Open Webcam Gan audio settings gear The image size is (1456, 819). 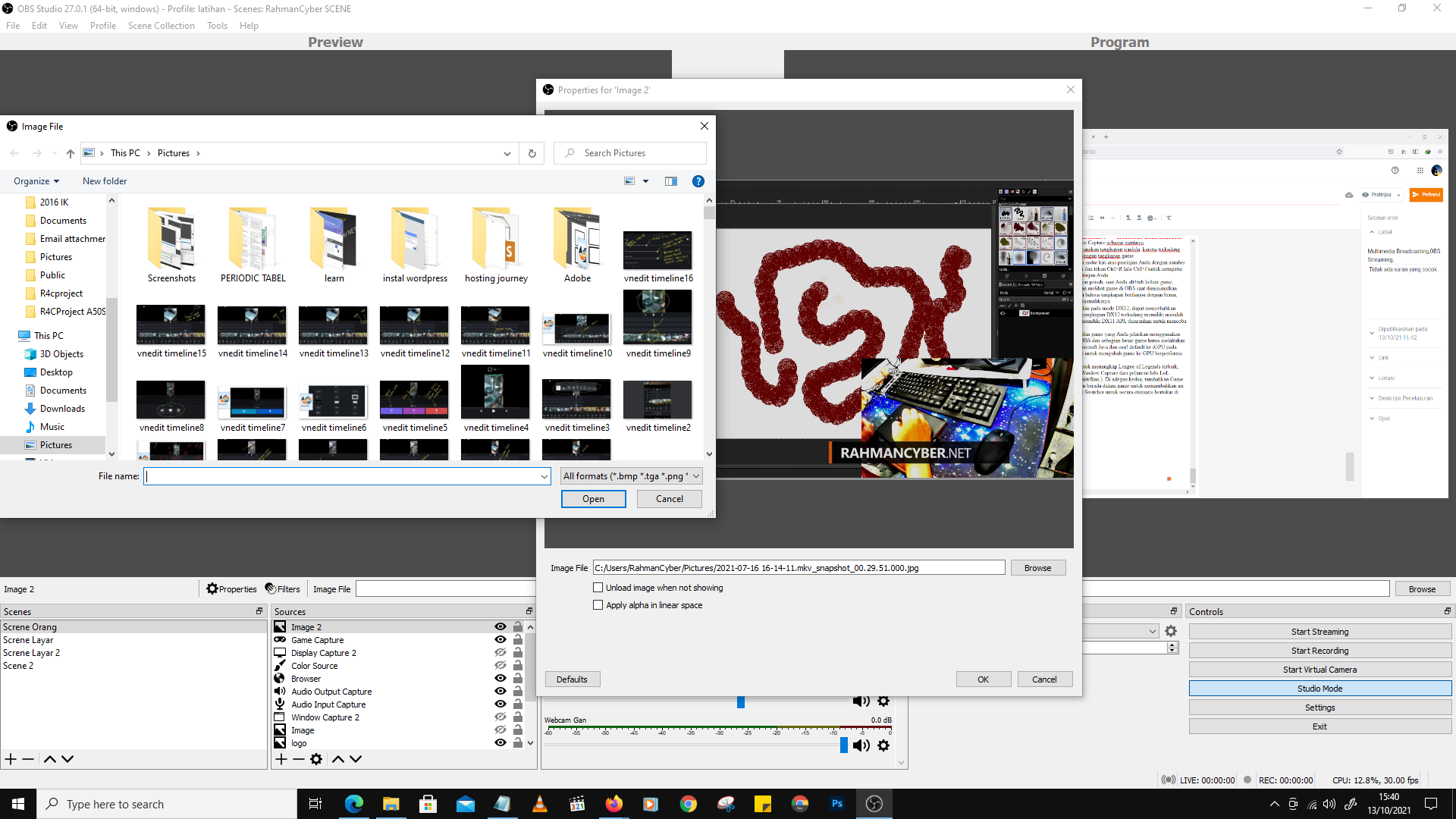[x=883, y=745]
